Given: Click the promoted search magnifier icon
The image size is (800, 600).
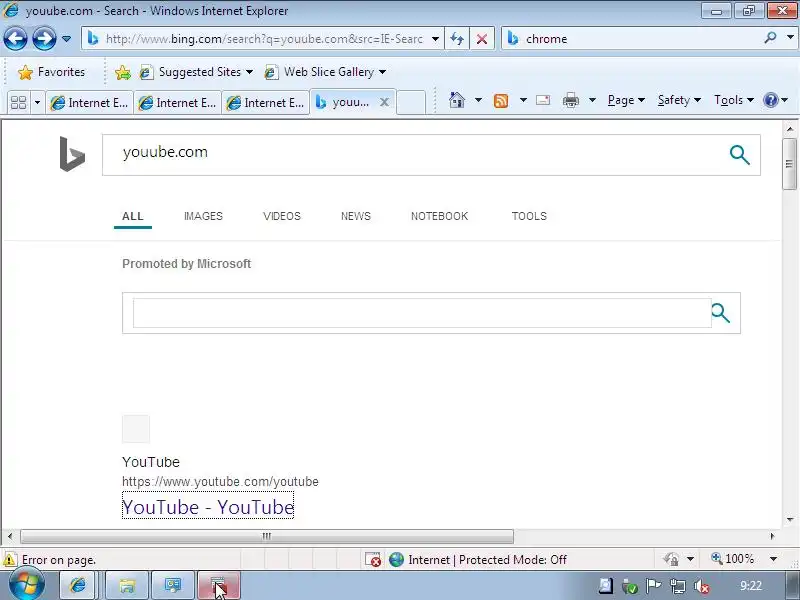Looking at the screenshot, I should coord(720,313).
